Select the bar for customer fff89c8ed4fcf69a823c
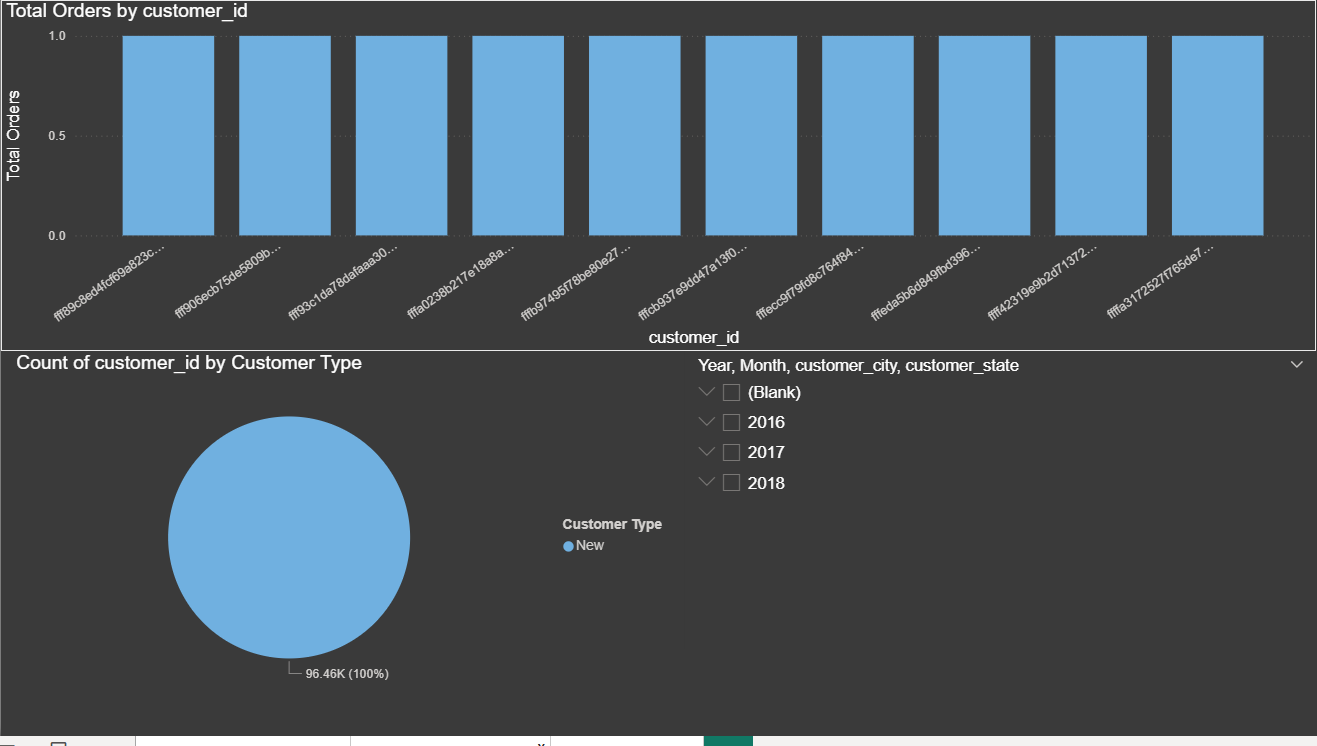1317x746 pixels. (x=168, y=136)
